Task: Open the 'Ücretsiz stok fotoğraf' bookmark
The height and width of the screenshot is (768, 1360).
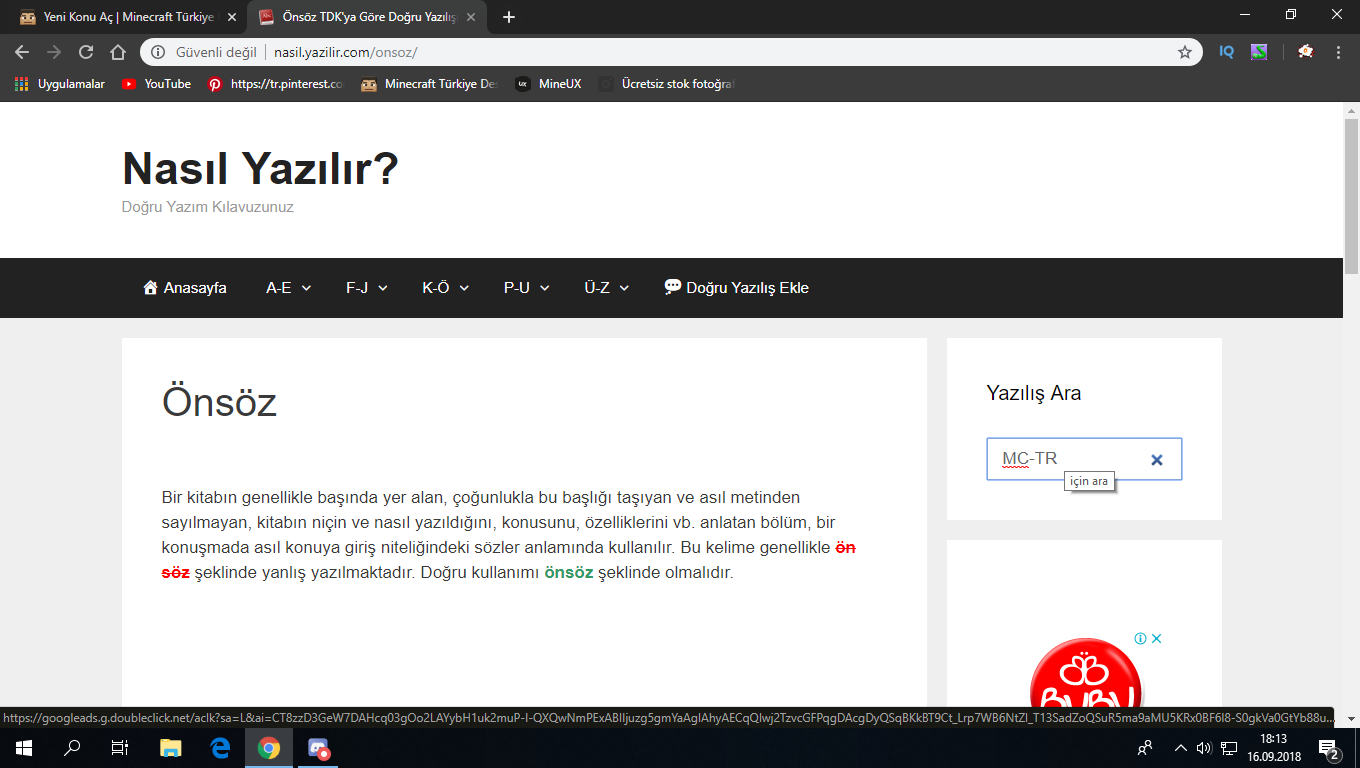Action: click(667, 84)
